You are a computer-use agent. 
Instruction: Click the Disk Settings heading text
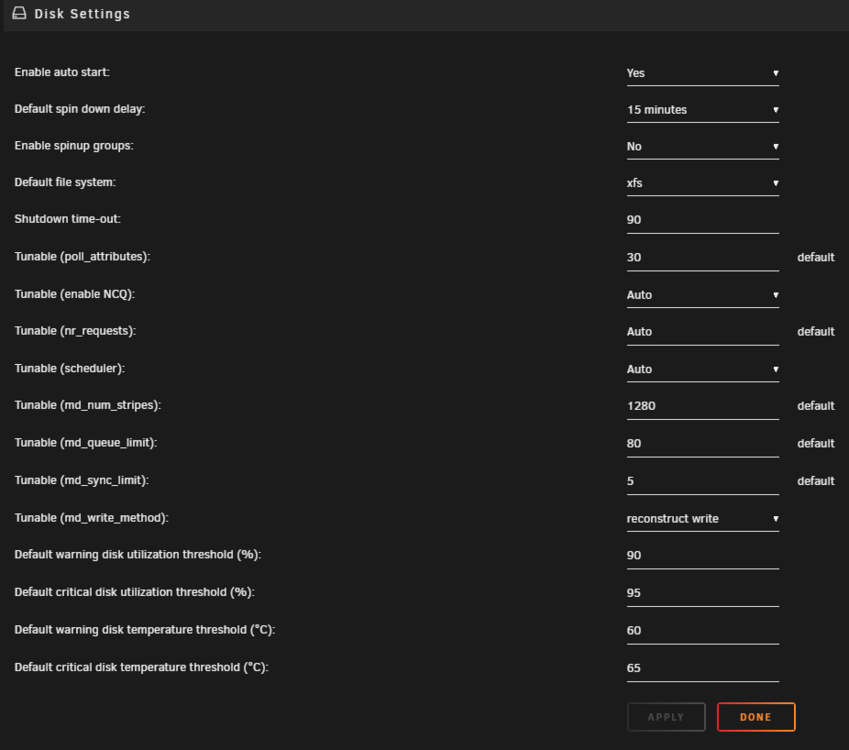[82, 14]
